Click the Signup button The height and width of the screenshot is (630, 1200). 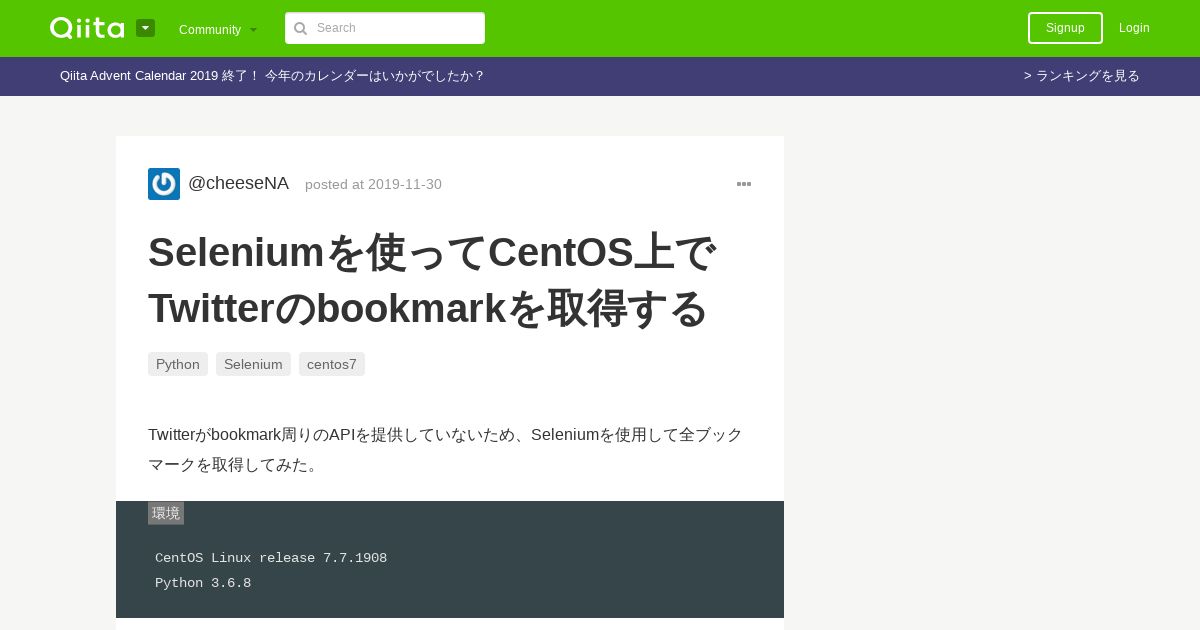(x=1065, y=28)
